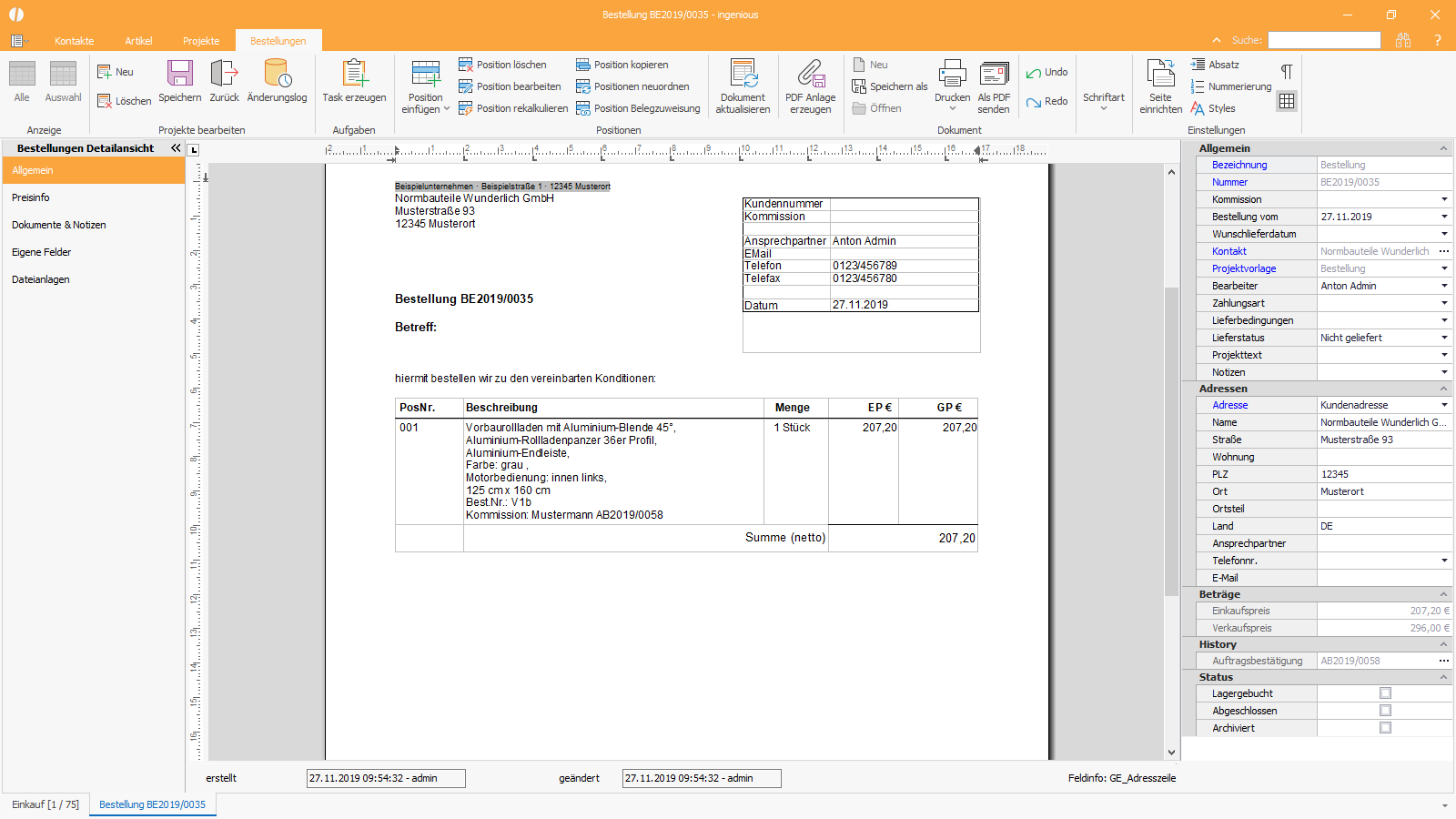Switch to Einkauf [1 / 75] tab
The width and height of the screenshot is (1456, 819).
[45, 804]
